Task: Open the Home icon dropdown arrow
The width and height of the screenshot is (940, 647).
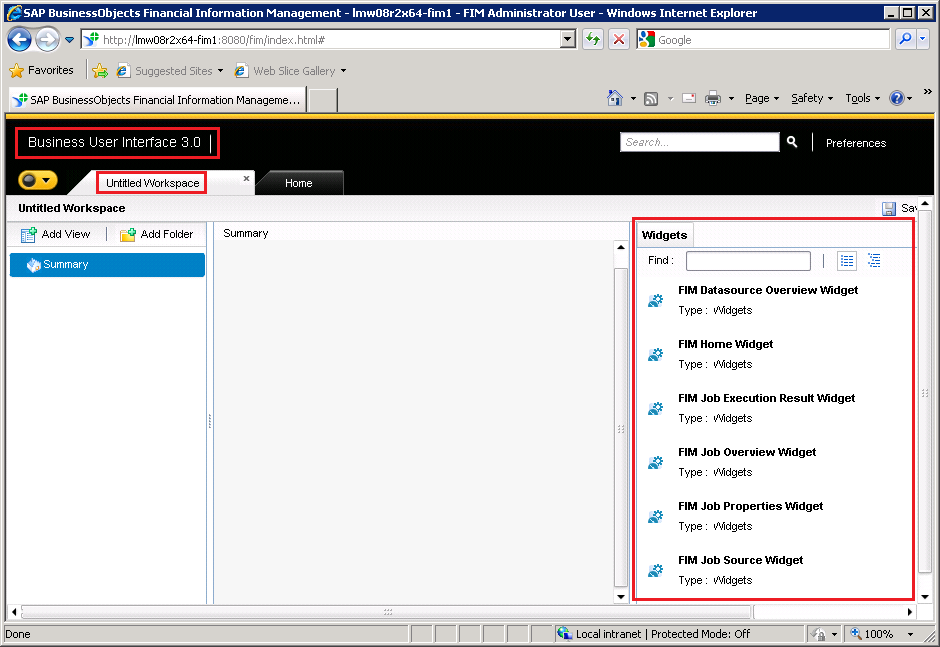Action: [633, 98]
